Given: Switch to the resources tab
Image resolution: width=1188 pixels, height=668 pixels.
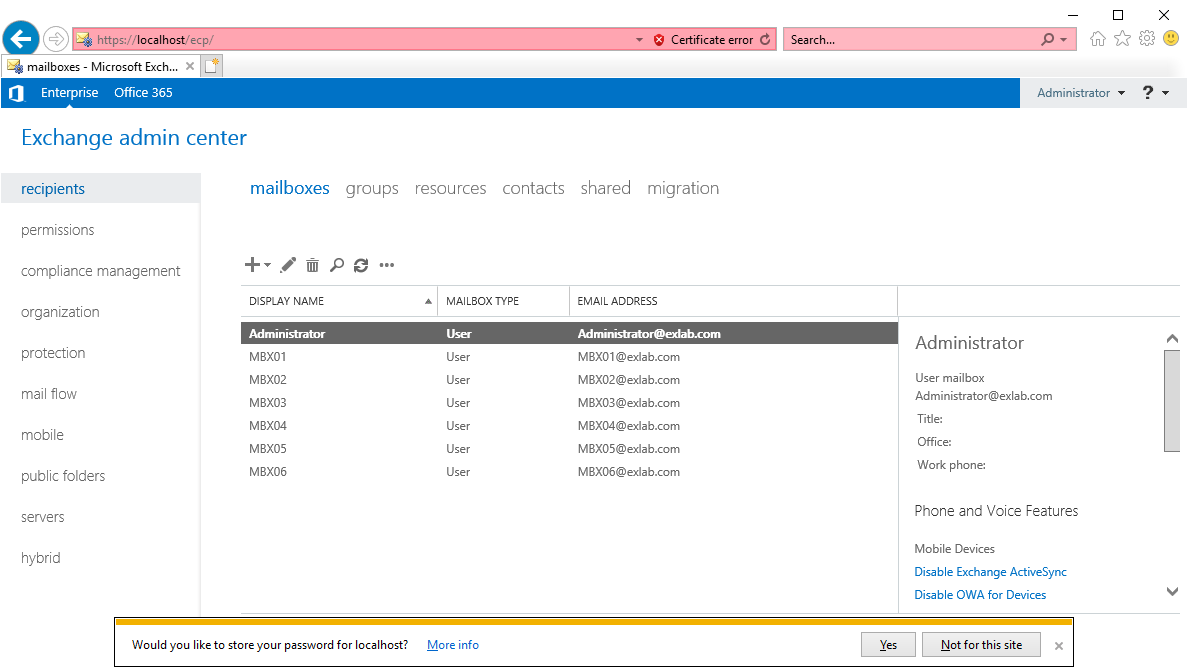Looking at the screenshot, I should click(450, 188).
